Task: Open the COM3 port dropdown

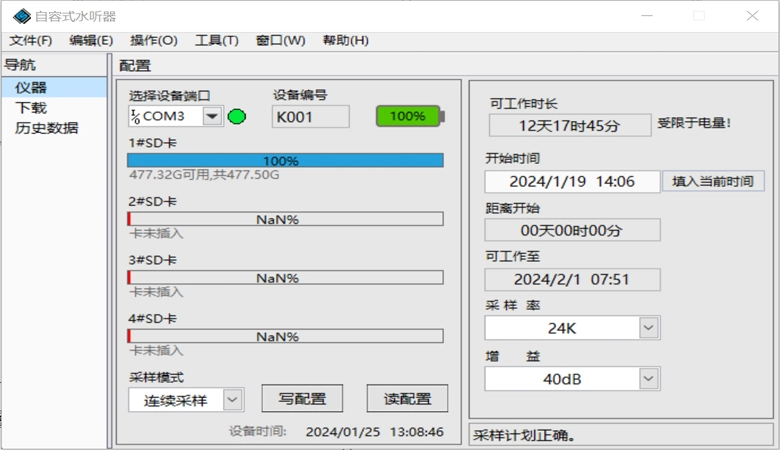Action: click(x=212, y=116)
